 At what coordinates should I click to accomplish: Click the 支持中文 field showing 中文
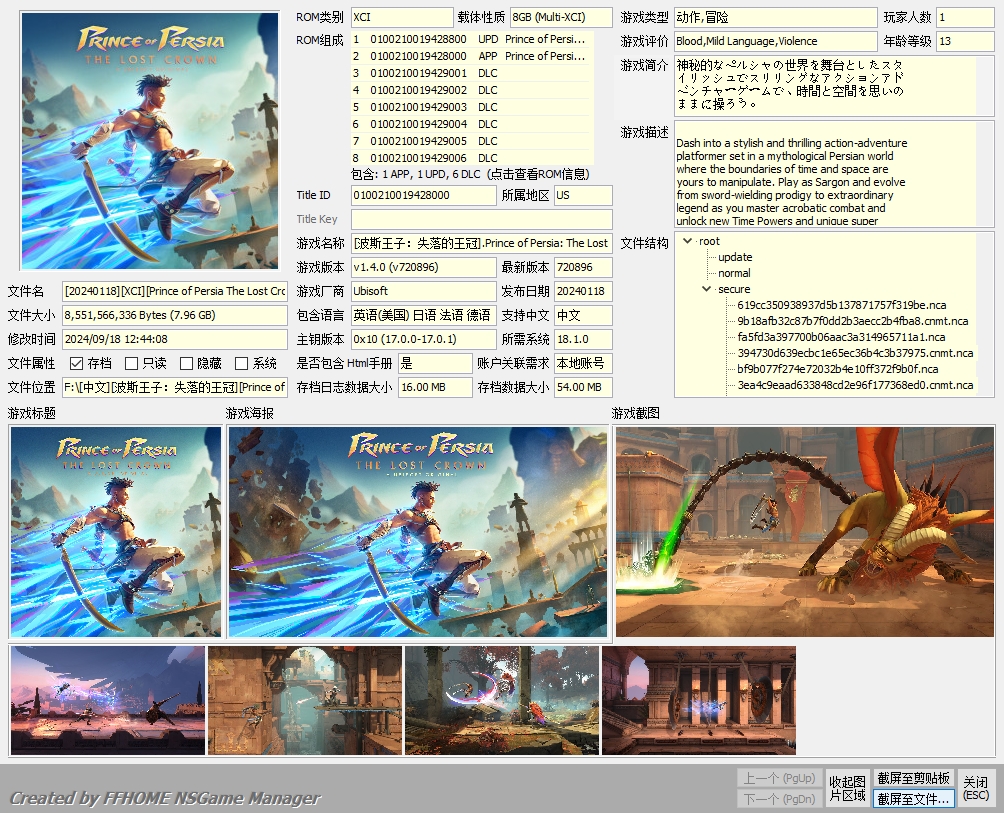coord(583,316)
